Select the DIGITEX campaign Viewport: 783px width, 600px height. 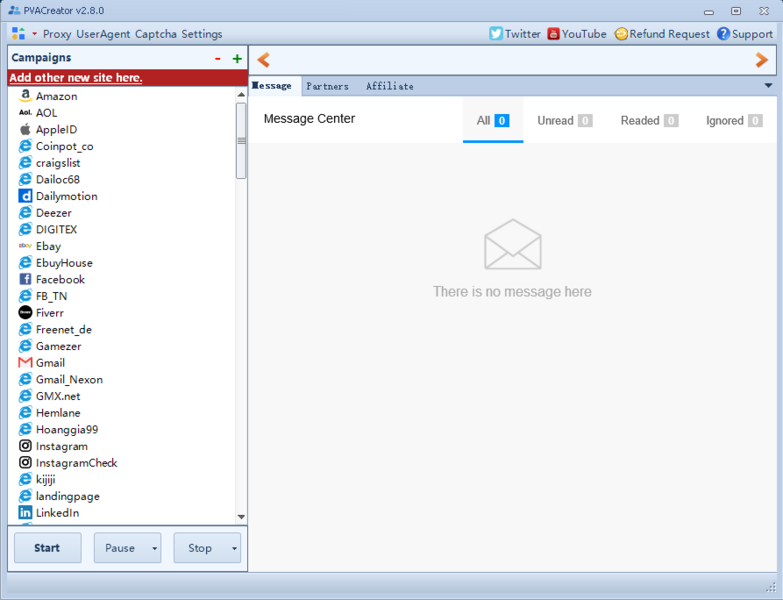(56, 229)
